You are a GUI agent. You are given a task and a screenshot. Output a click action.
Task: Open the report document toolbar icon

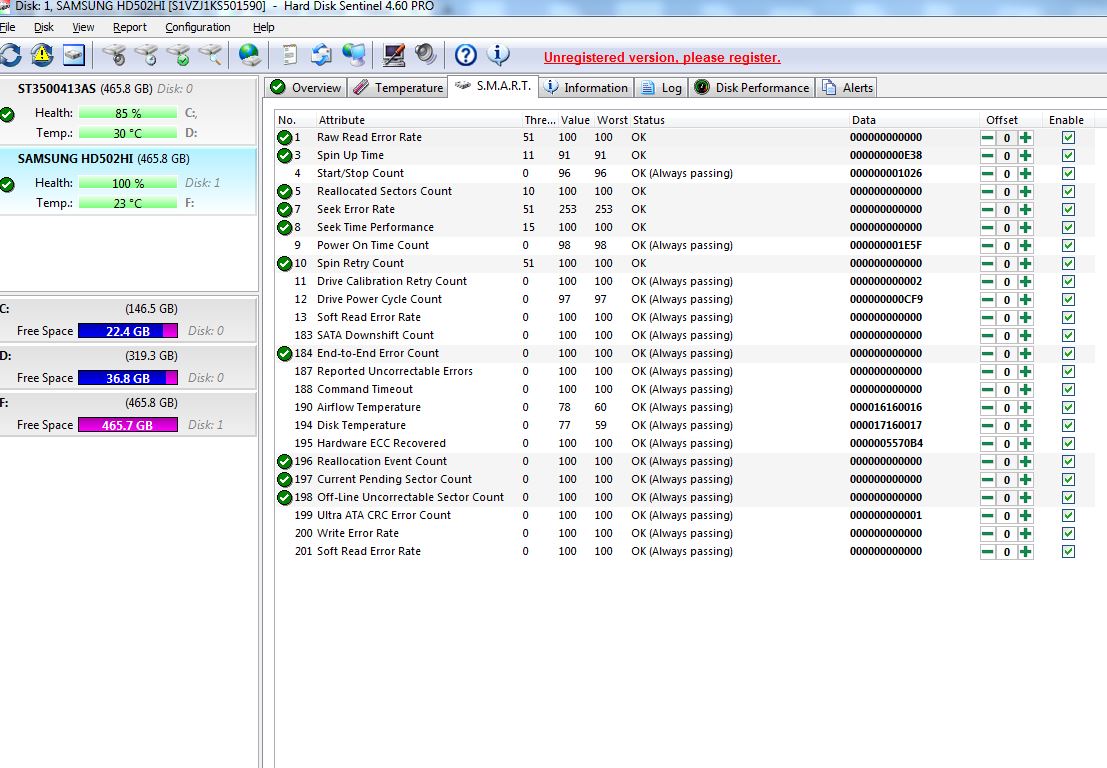pos(289,54)
